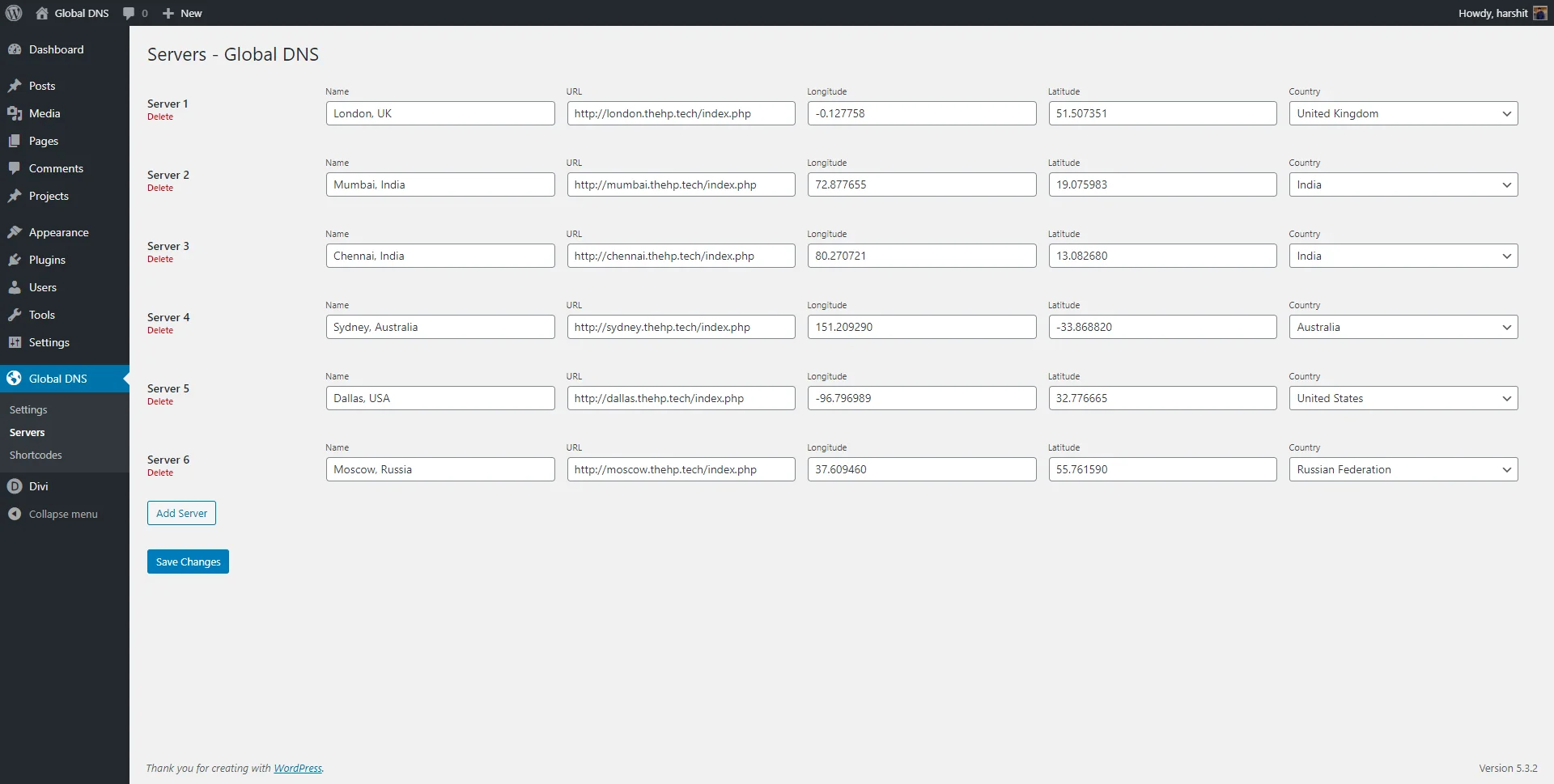The image size is (1554, 784).
Task: Open the Media library from sidebar
Action: pos(14,113)
